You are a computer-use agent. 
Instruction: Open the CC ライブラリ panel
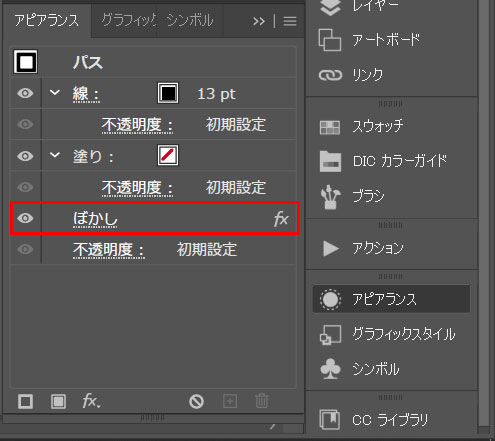click(x=373, y=420)
